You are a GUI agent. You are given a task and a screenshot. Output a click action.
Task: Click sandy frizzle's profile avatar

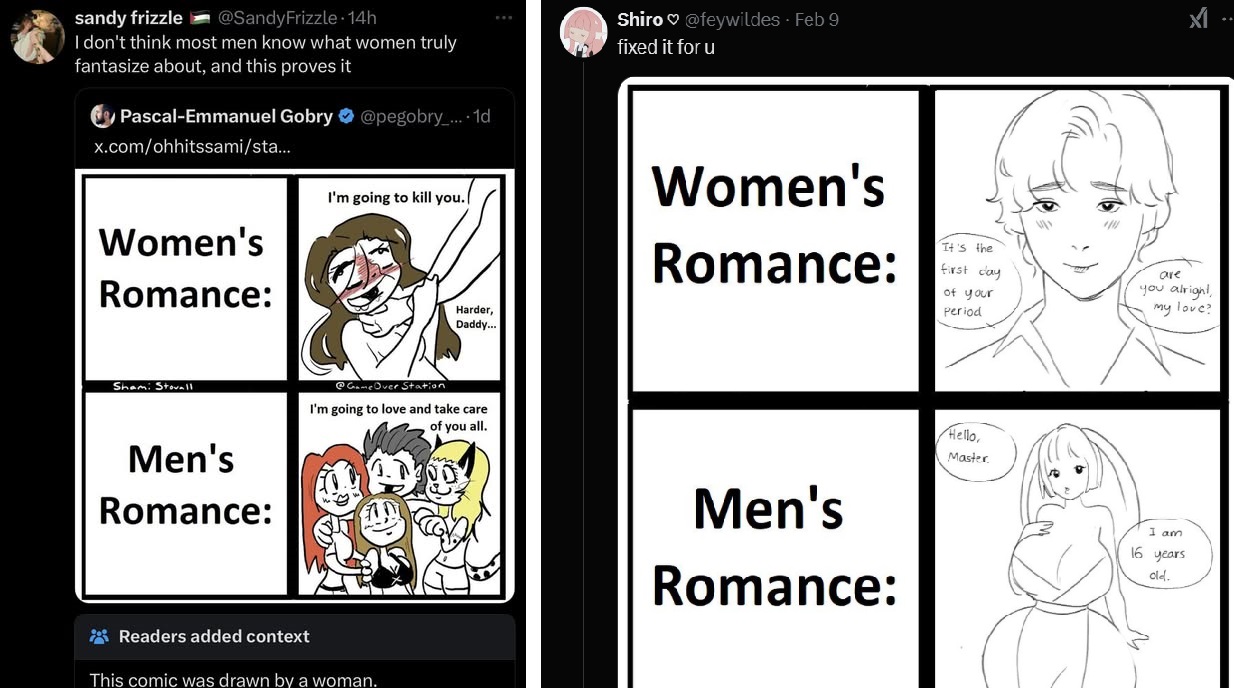37,37
